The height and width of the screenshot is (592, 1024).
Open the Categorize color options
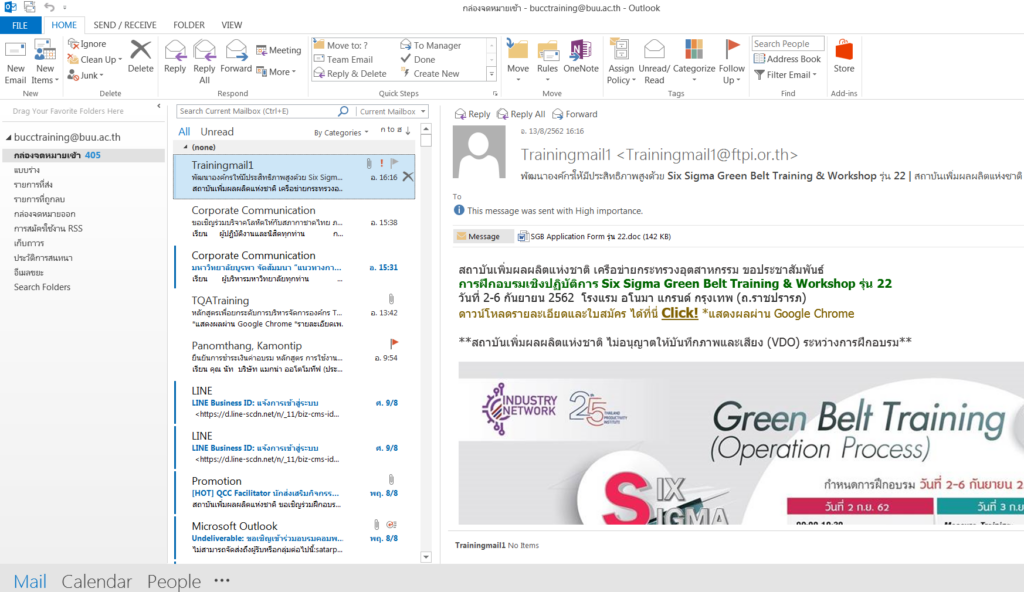tap(693, 60)
